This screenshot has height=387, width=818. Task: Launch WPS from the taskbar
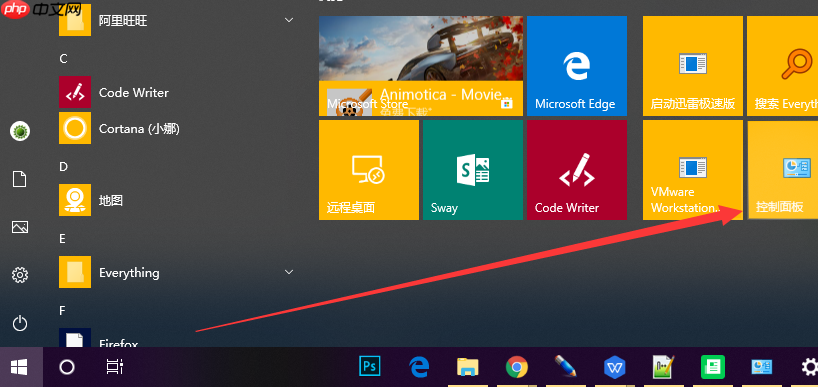(x=614, y=368)
